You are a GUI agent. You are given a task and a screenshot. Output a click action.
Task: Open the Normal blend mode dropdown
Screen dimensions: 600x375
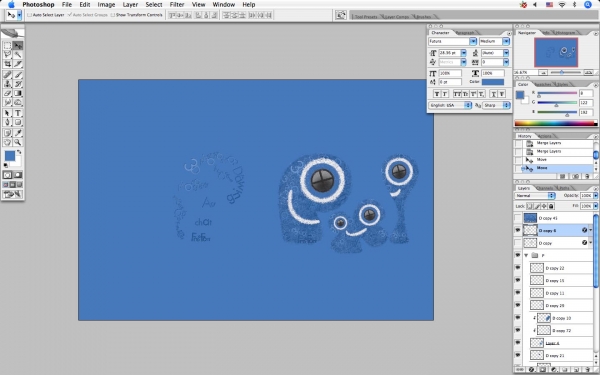coord(535,196)
